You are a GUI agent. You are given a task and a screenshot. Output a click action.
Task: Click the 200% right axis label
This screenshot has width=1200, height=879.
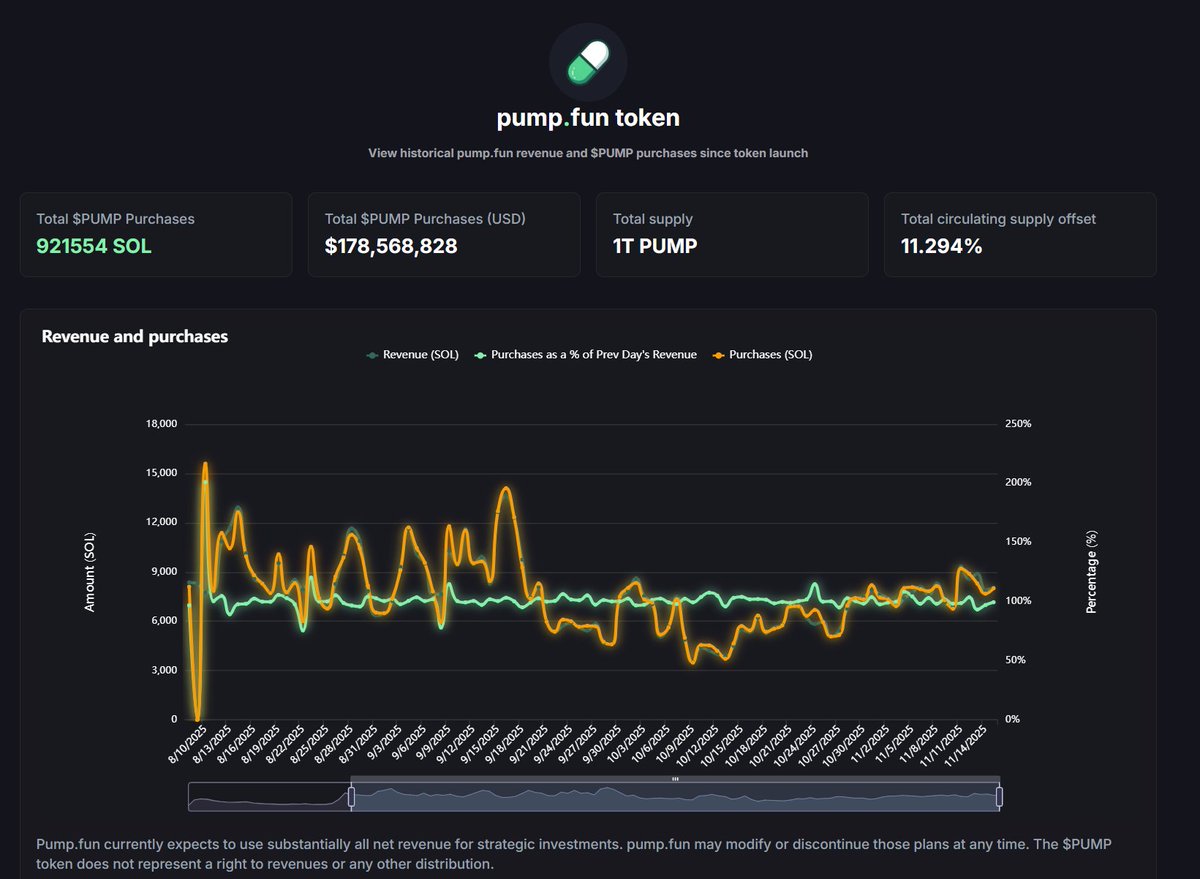[1018, 483]
